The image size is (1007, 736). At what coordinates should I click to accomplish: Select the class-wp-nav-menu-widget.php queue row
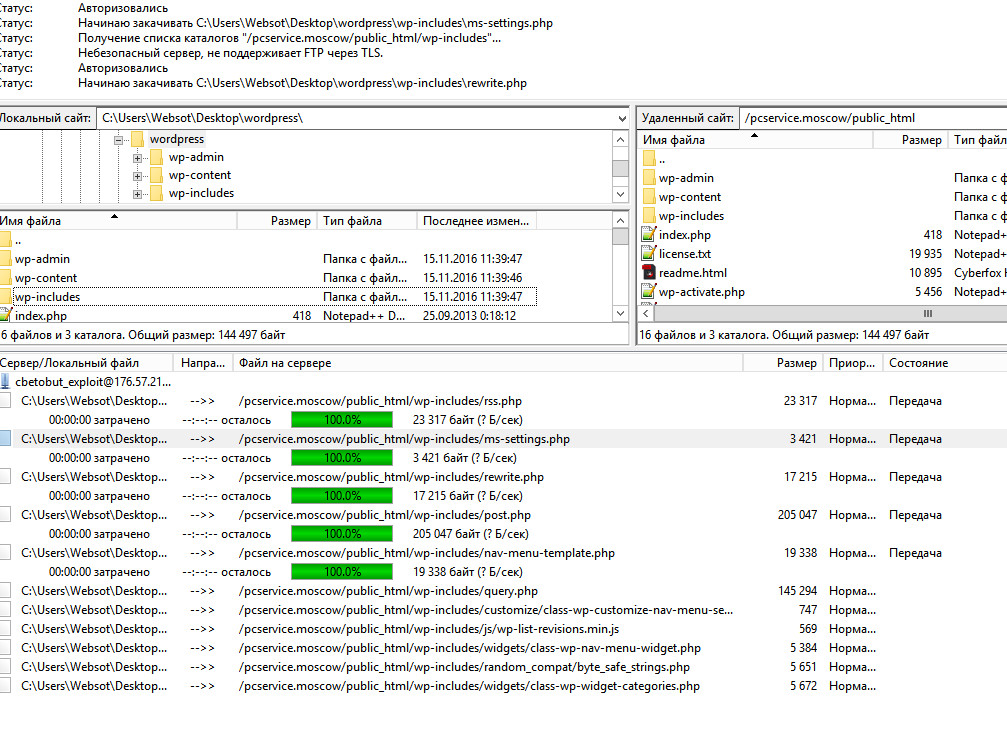[x=504, y=648]
